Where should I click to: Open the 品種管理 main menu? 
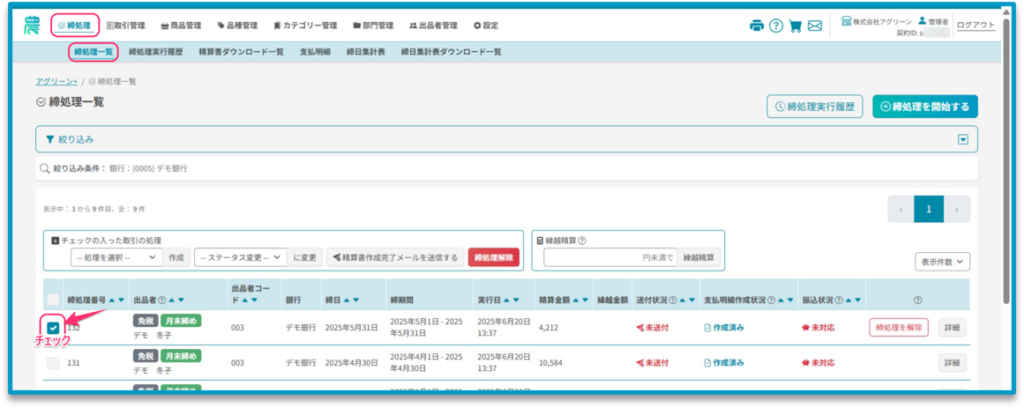[x=238, y=25]
